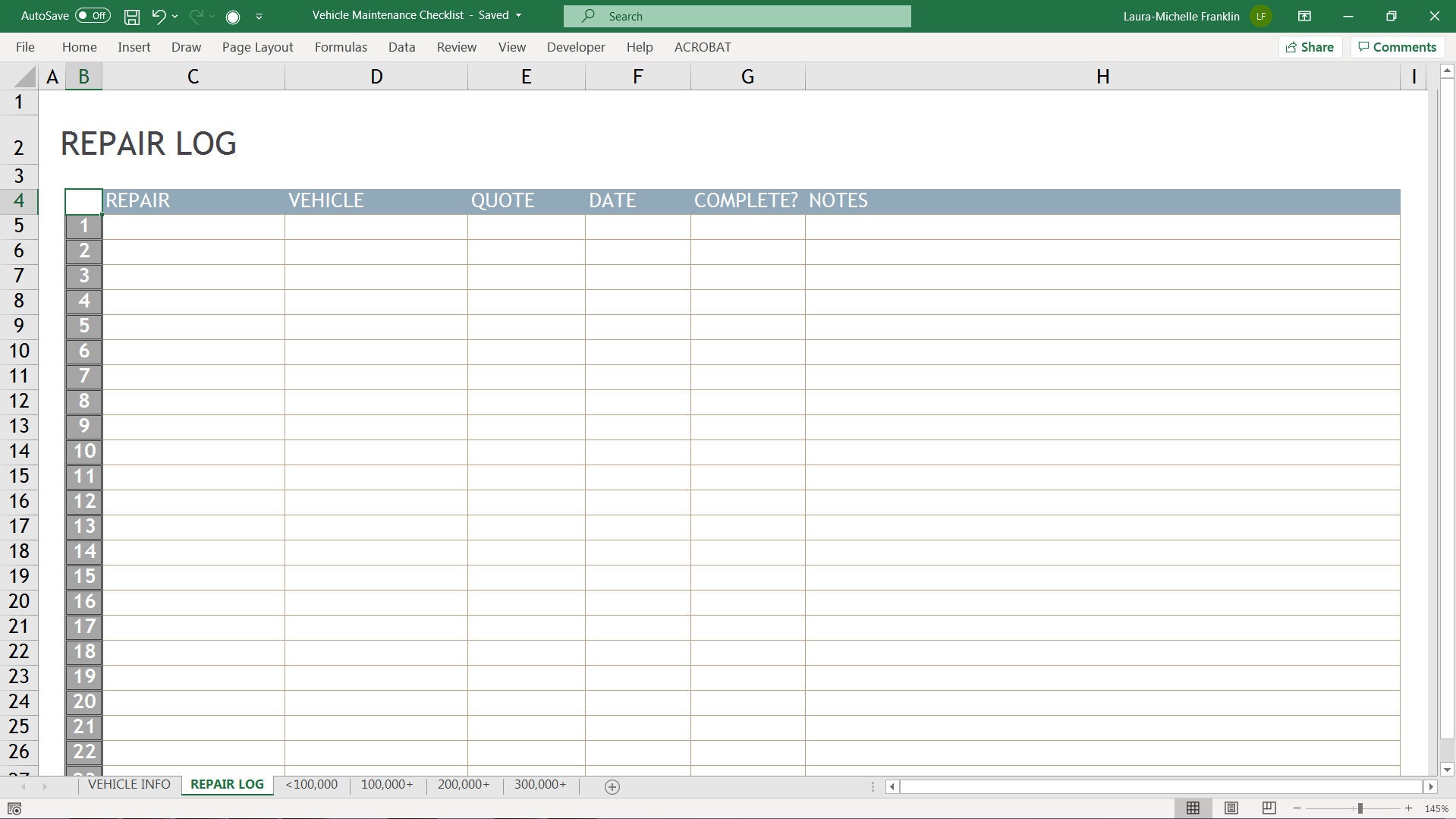
Task: Click inside the Search box
Action: pos(736,15)
